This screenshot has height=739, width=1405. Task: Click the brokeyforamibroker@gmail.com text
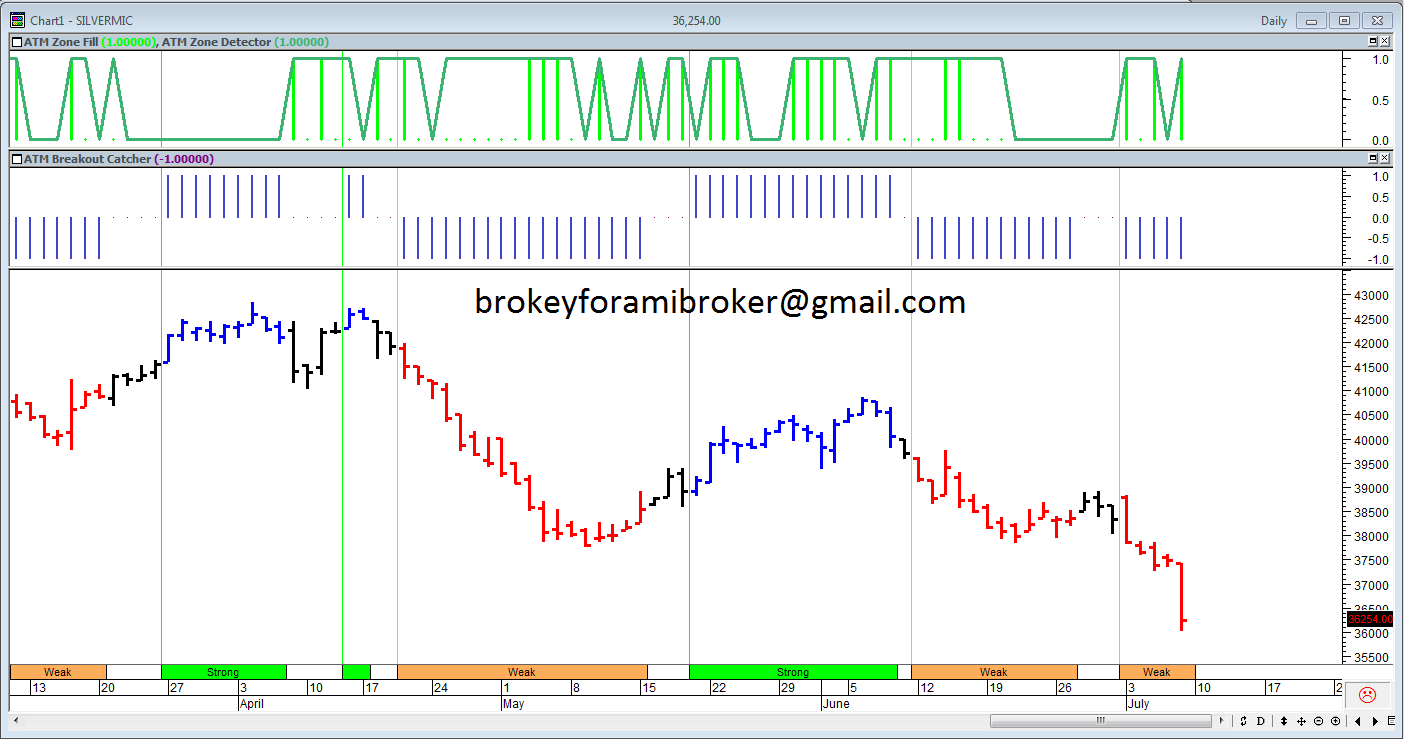[720, 302]
